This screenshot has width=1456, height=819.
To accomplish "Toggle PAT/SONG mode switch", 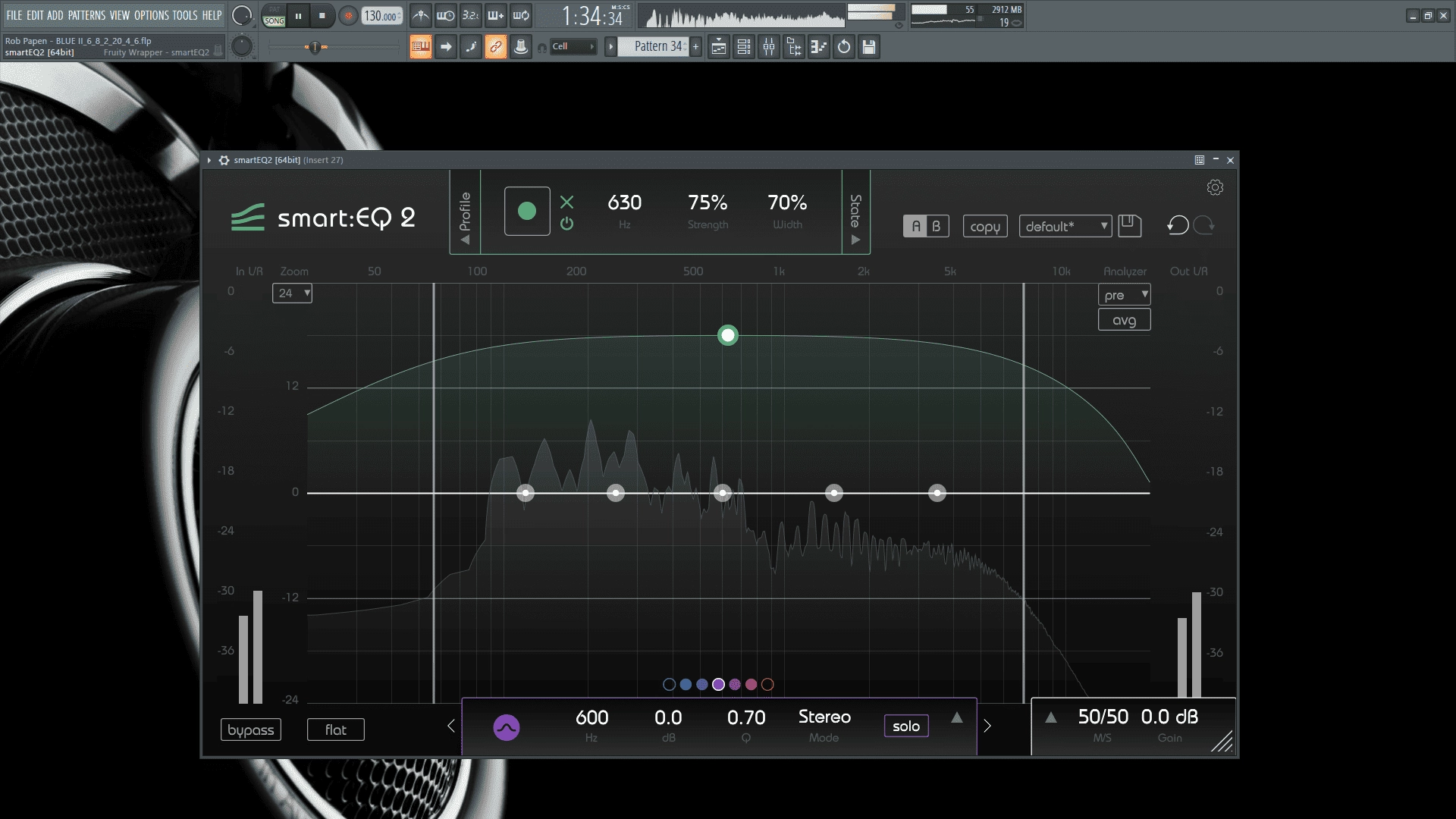I will coord(274,16).
